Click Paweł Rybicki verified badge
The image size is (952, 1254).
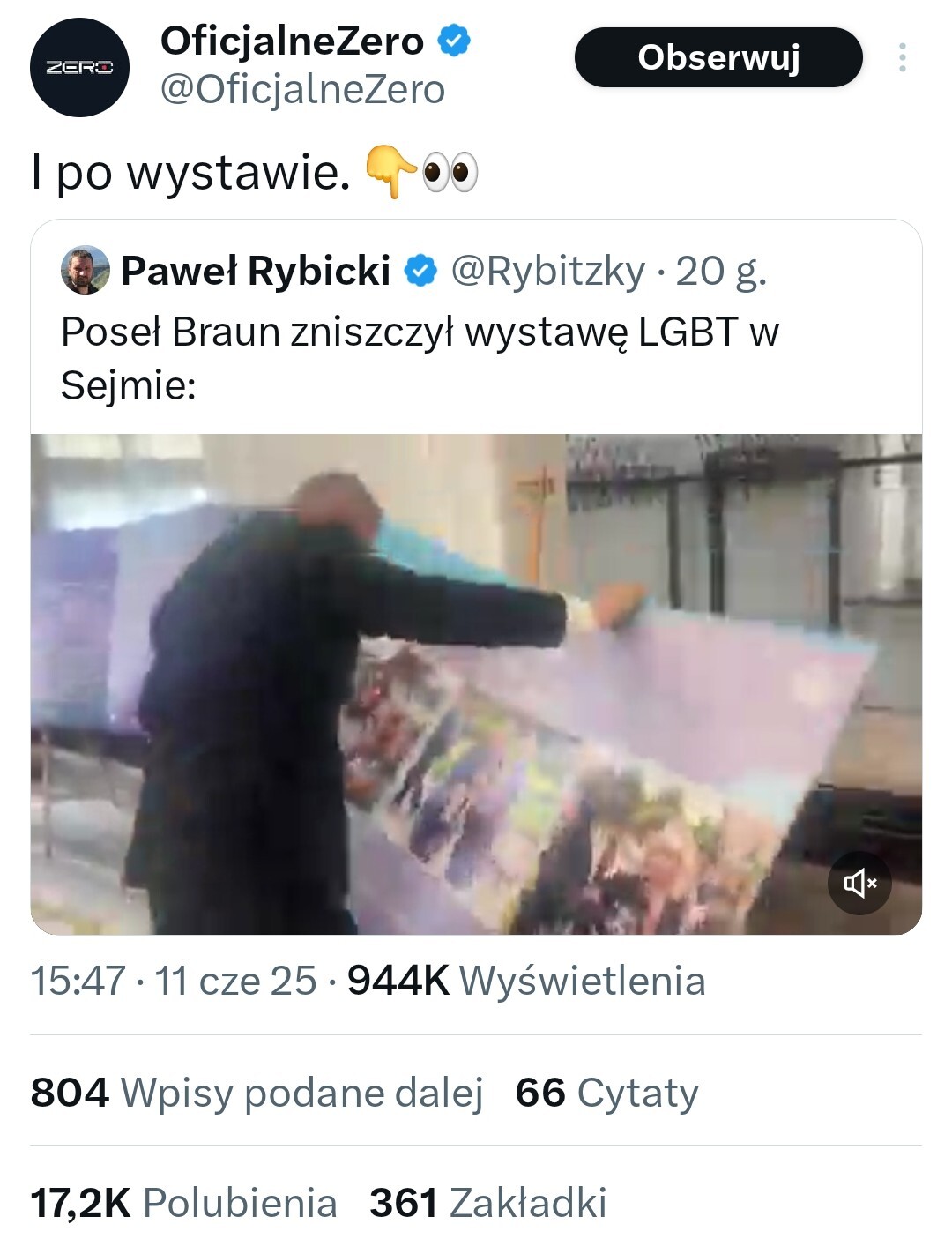[x=420, y=271]
